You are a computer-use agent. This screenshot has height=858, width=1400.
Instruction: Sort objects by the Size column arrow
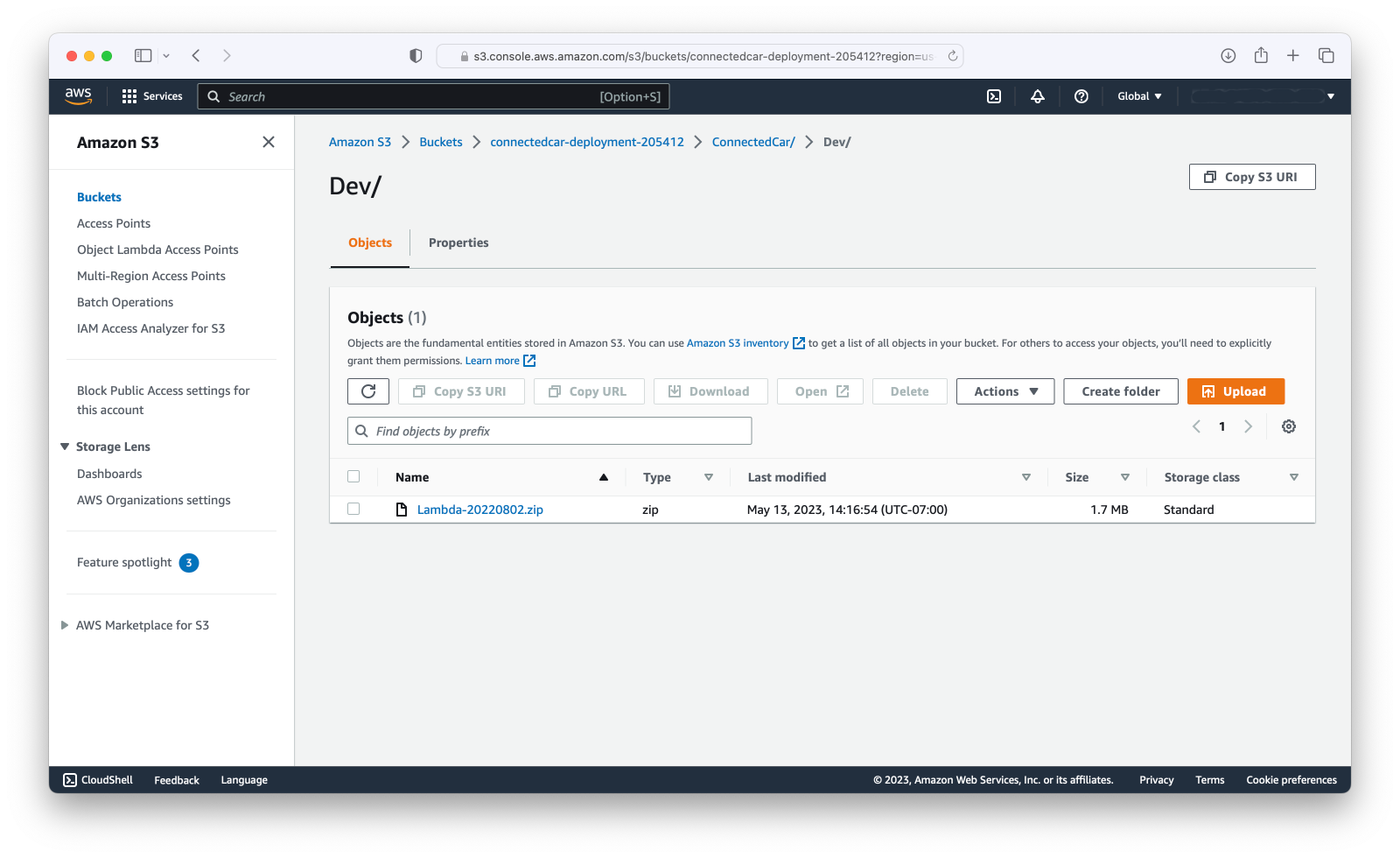pos(1125,477)
